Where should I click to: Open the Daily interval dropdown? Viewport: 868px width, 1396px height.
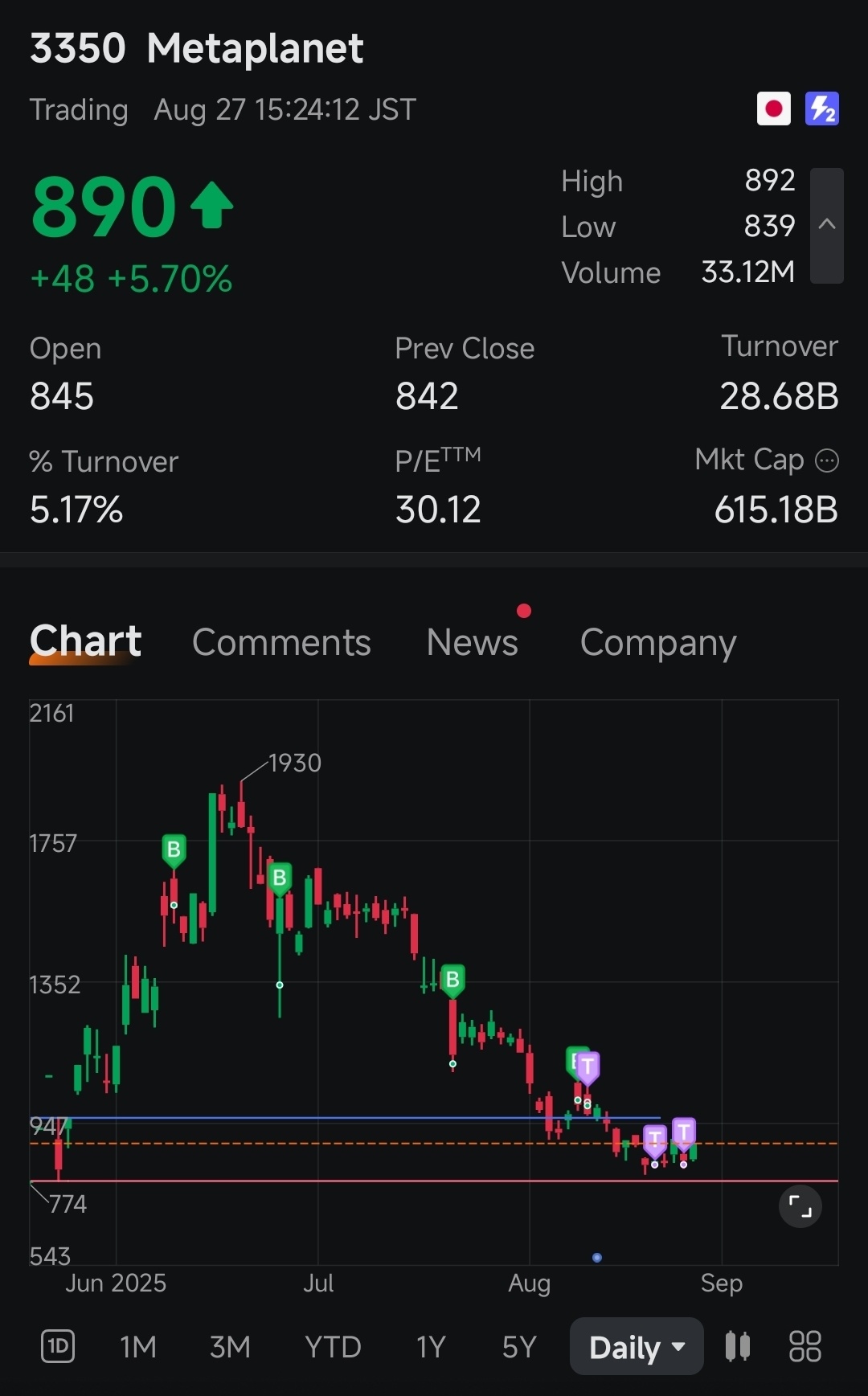pos(637,1346)
